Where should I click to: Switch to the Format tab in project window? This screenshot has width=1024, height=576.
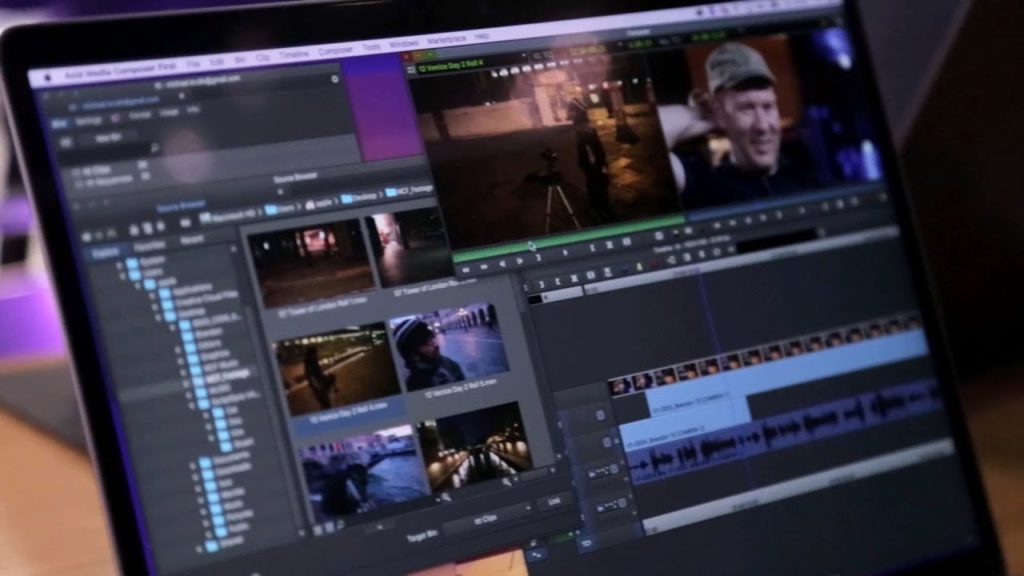(140, 116)
